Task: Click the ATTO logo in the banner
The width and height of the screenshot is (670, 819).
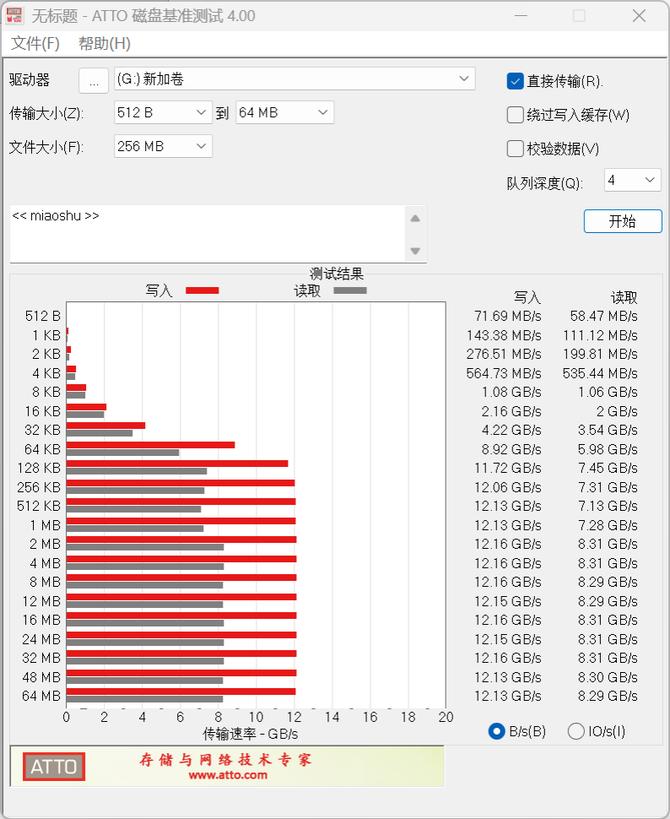Action: [x=54, y=766]
